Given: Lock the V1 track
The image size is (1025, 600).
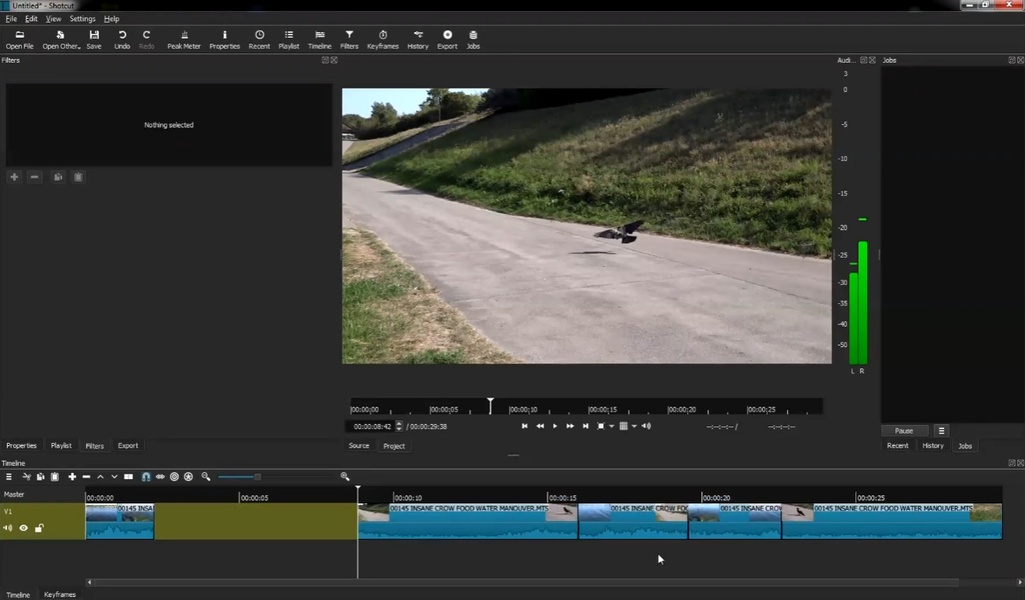Looking at the screenshot, I should [x=39, y=528].
